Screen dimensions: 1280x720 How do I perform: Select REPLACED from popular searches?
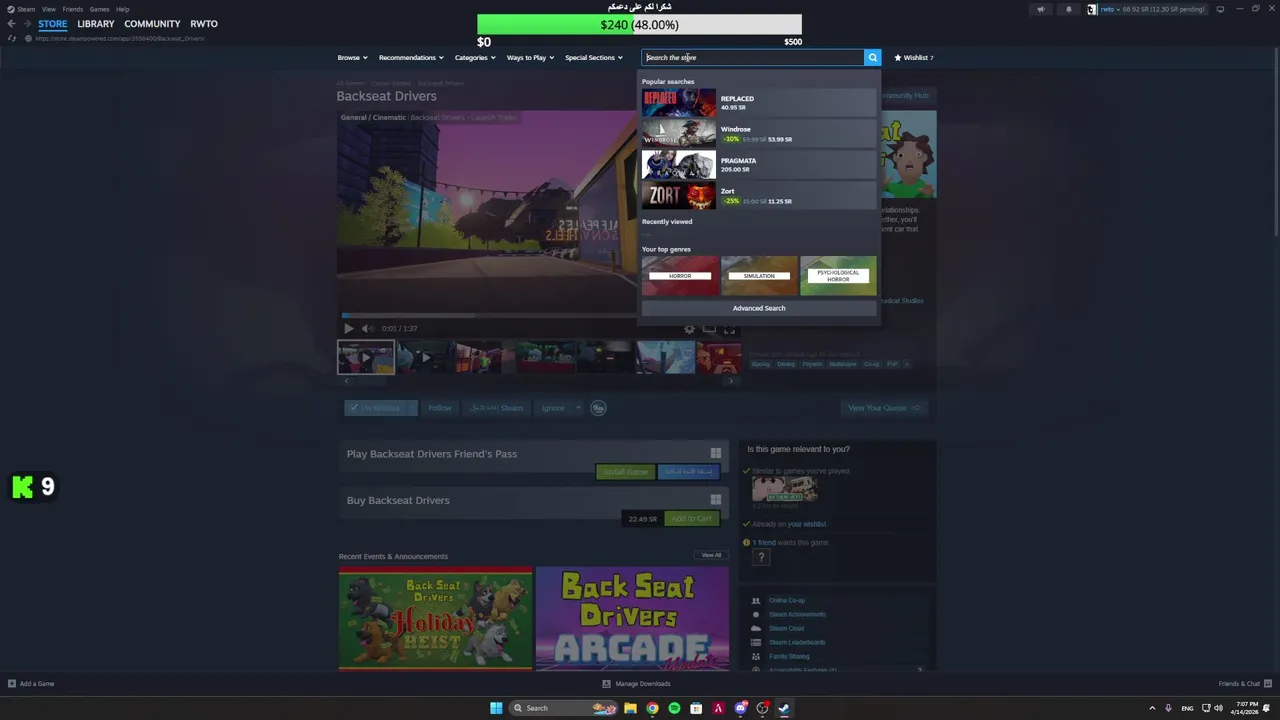click(x=759, y=102)
